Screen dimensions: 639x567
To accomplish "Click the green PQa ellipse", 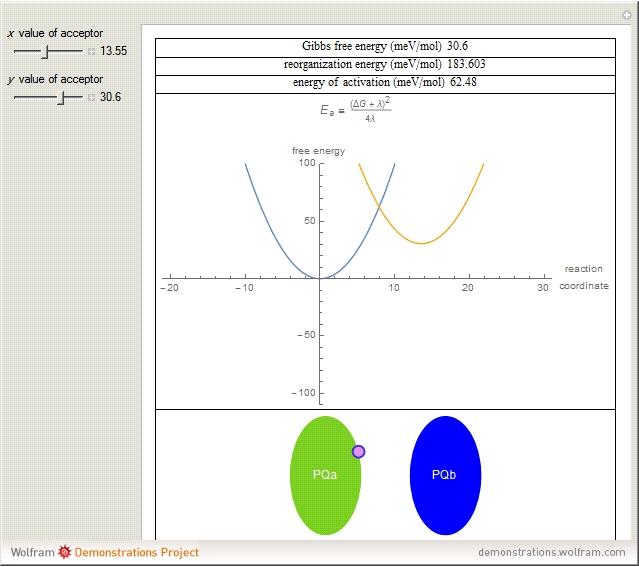I will coord(325,475).
